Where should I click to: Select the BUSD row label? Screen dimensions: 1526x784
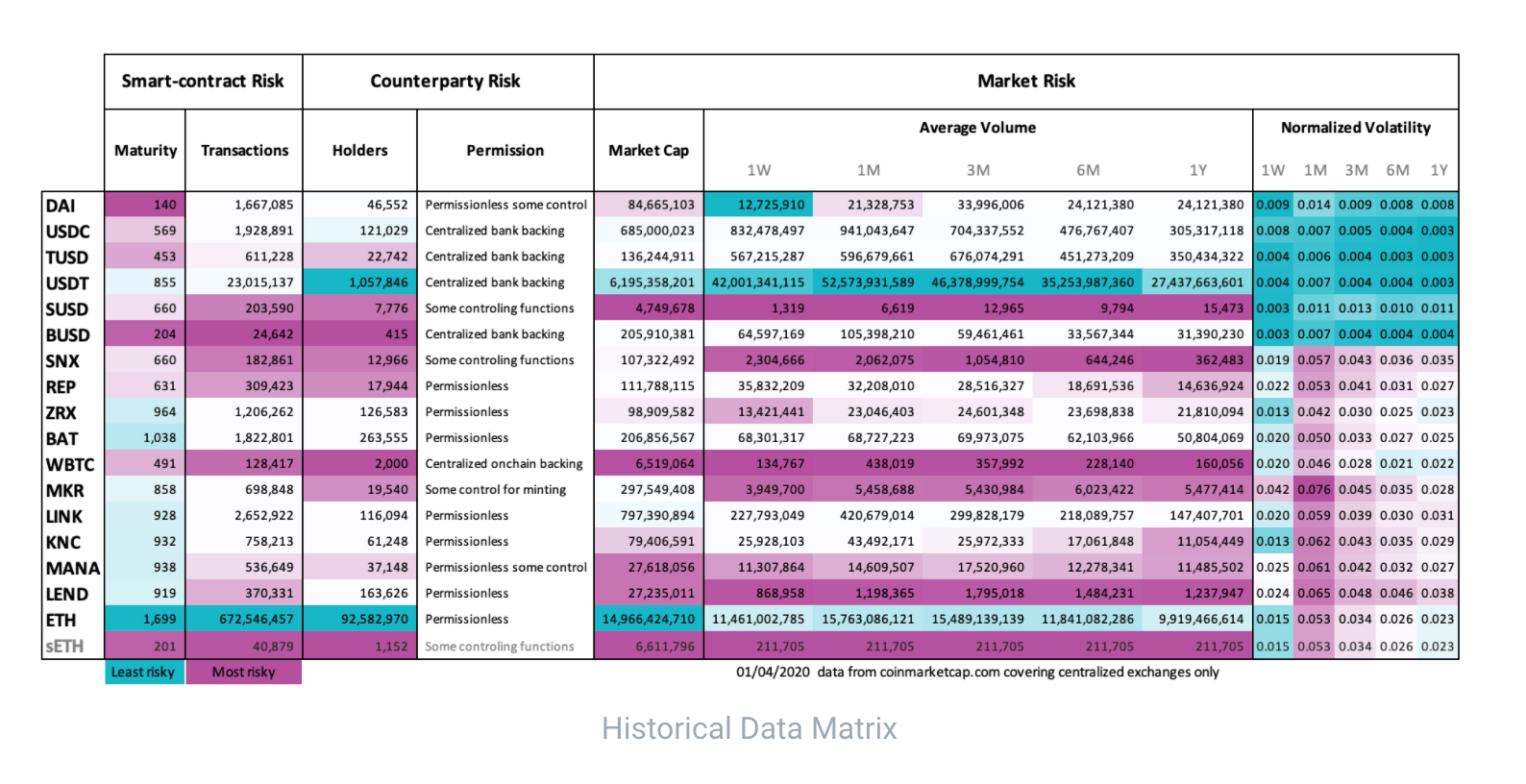(x=67, y=335)
